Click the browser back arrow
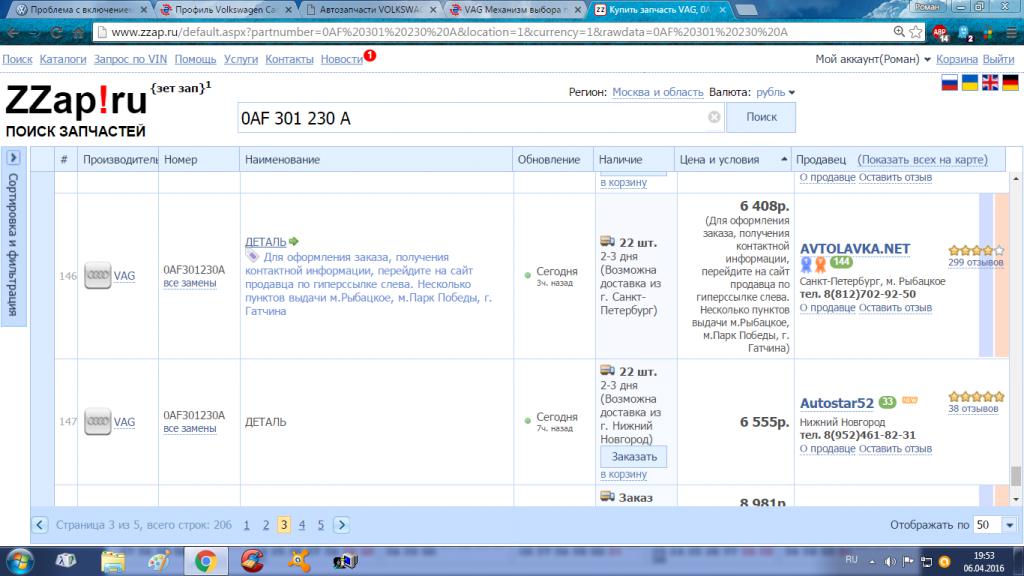1024x576 pixels. 13,33
